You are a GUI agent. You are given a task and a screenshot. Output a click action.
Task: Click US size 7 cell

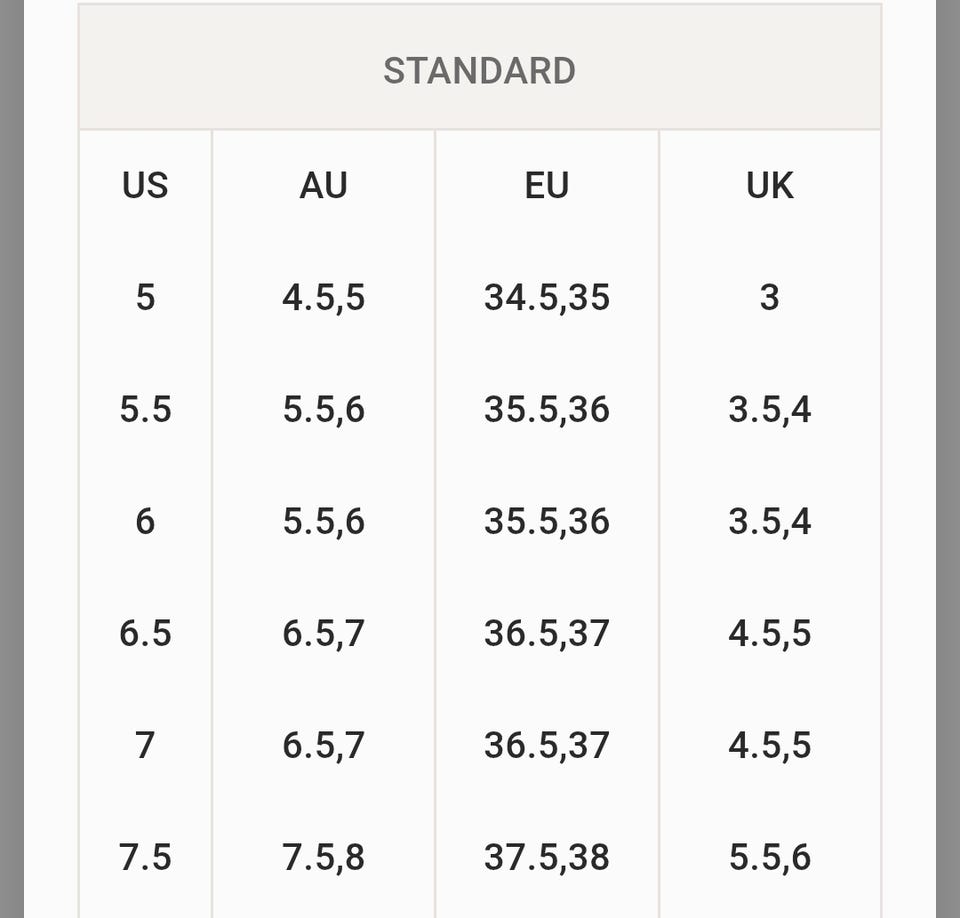145,745
